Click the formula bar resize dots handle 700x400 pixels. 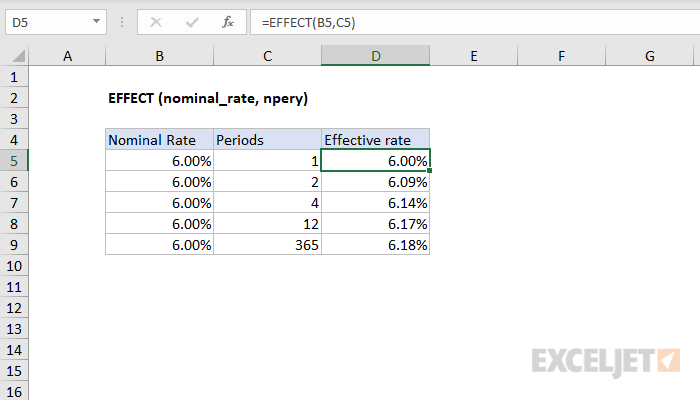(x=122, y=22)
